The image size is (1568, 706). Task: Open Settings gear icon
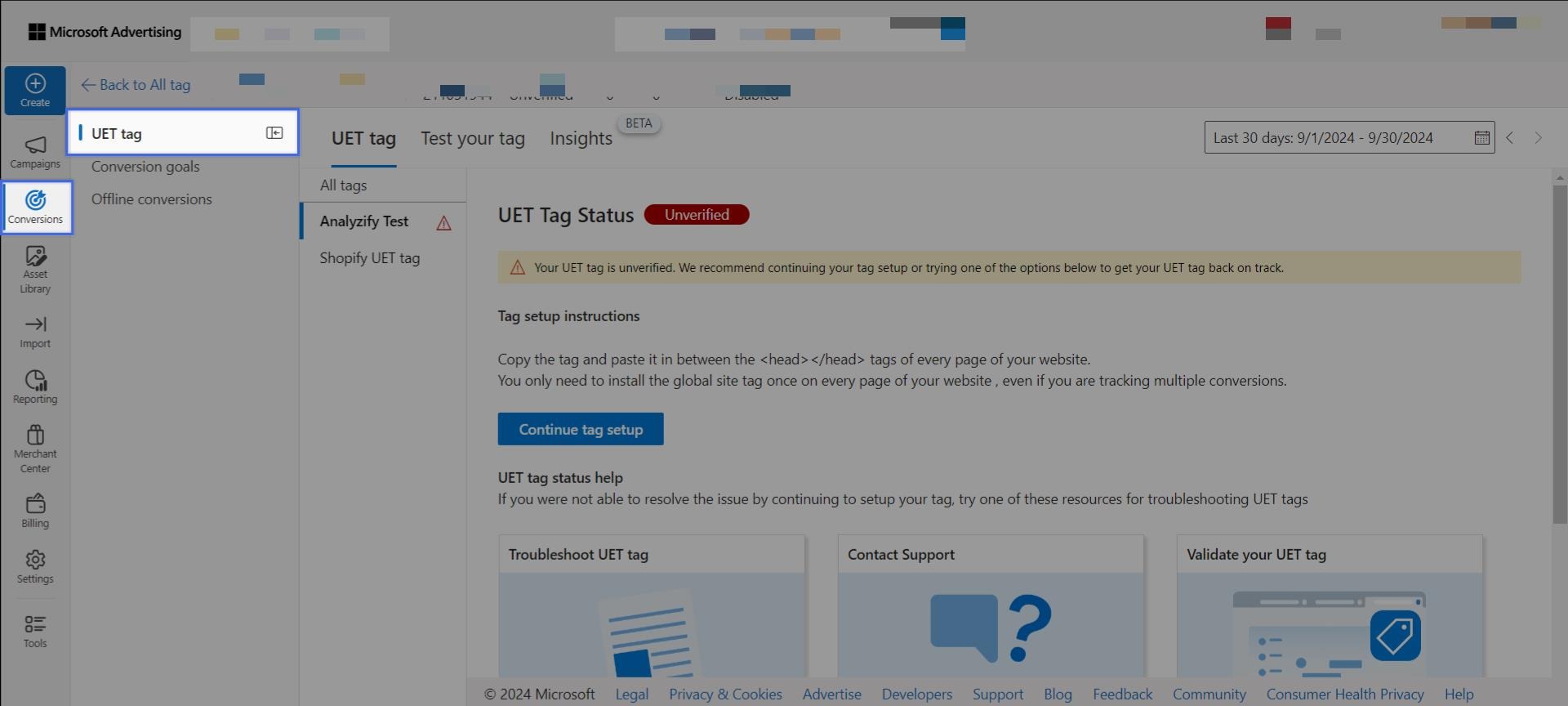(x=35, y=560)
